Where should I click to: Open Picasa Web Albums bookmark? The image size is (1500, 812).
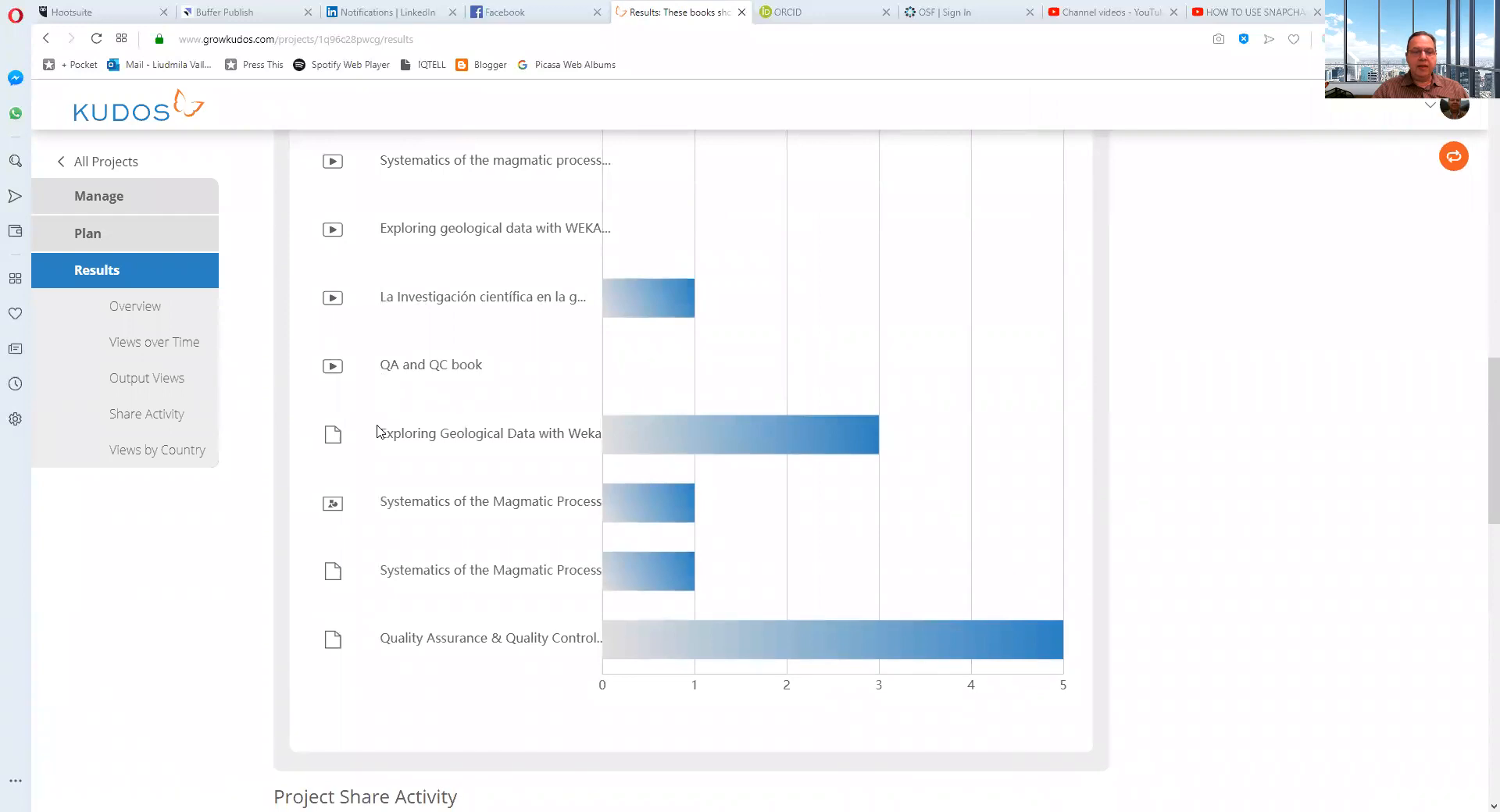tap(566, 65)
